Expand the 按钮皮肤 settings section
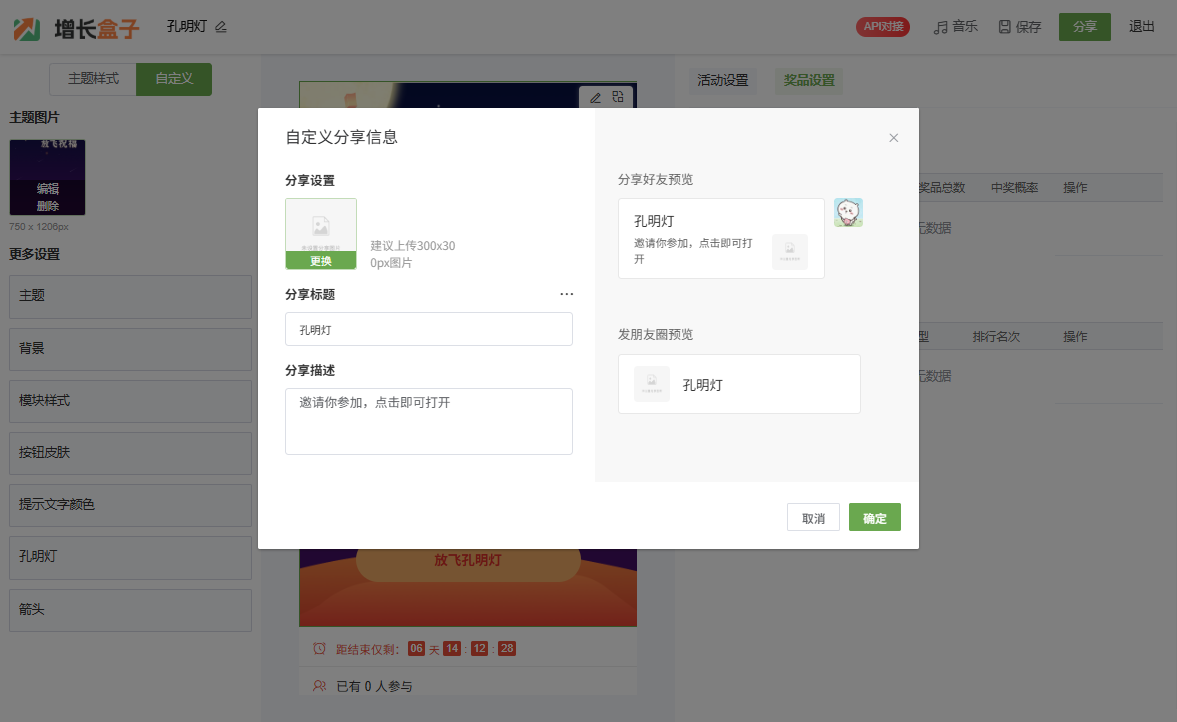 coord(130,453)
